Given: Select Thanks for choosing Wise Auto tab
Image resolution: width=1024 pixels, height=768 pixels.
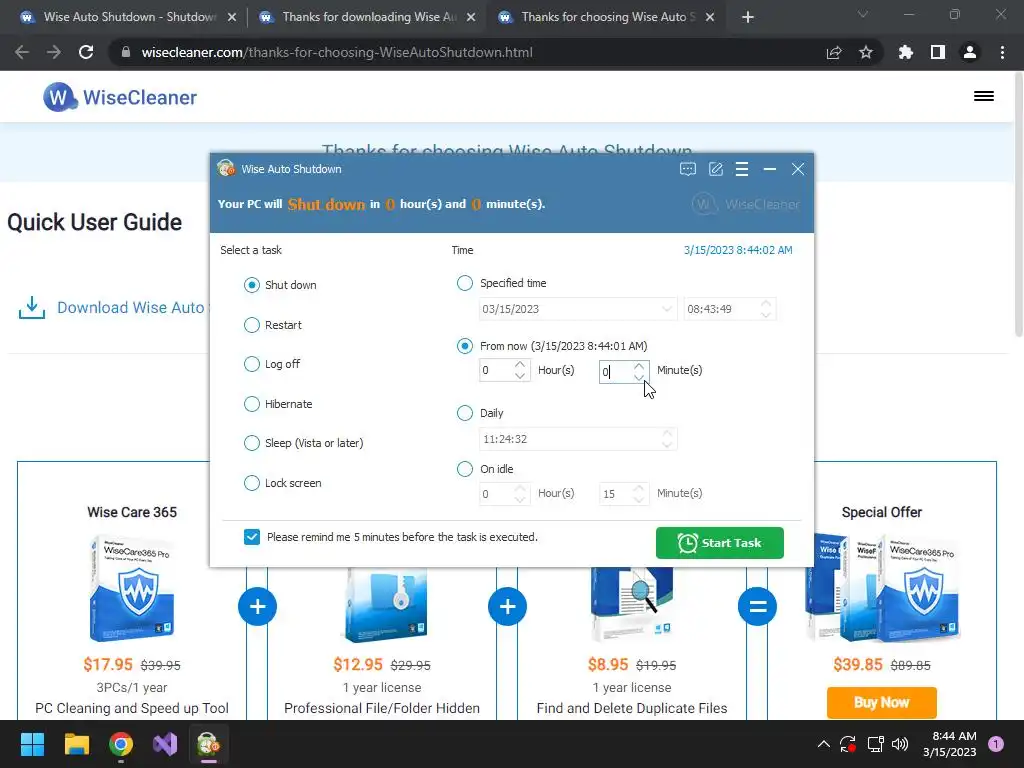Looking at the screenshot, I should coord(607,17).
